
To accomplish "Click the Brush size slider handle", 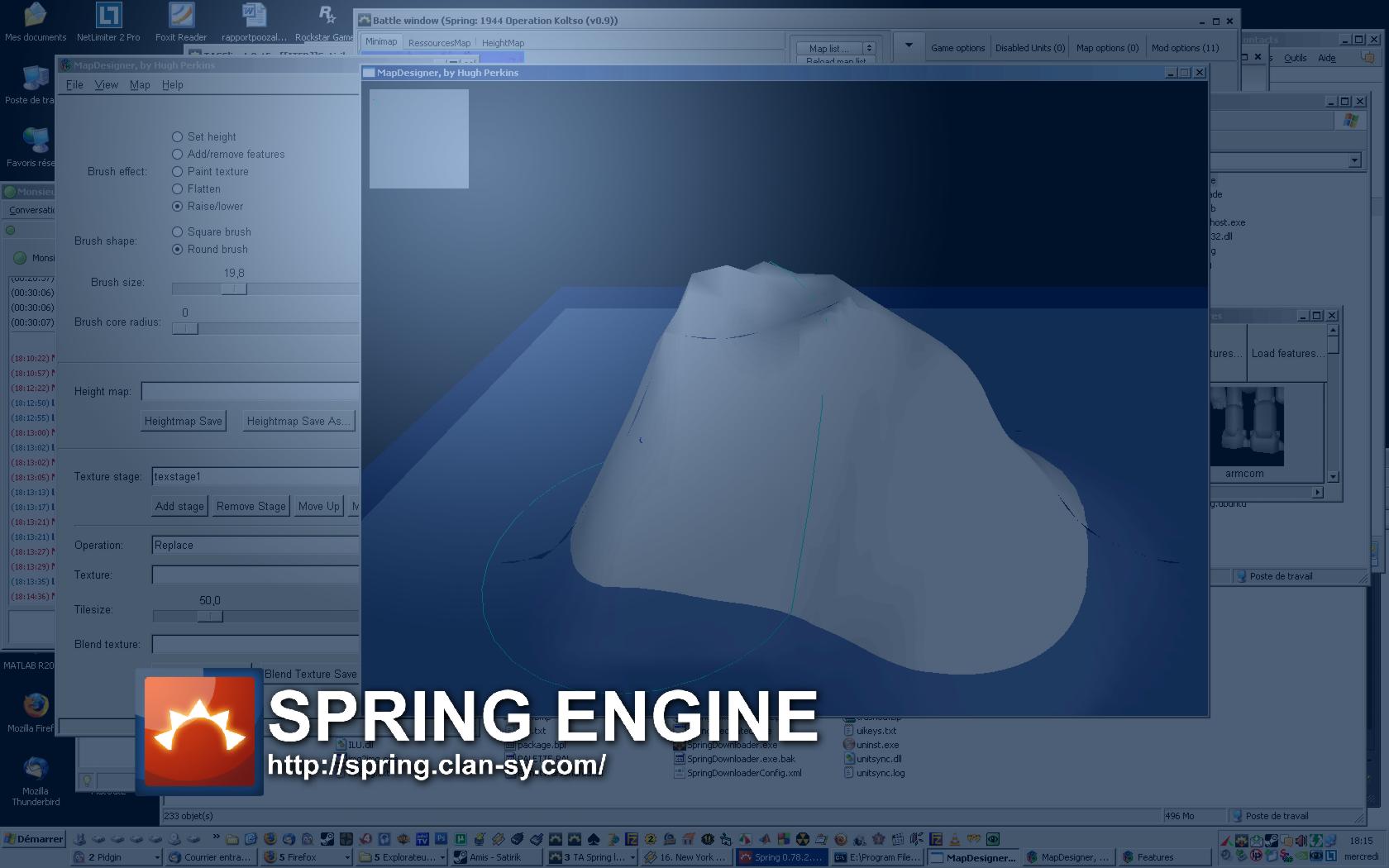I will point(234,289).
